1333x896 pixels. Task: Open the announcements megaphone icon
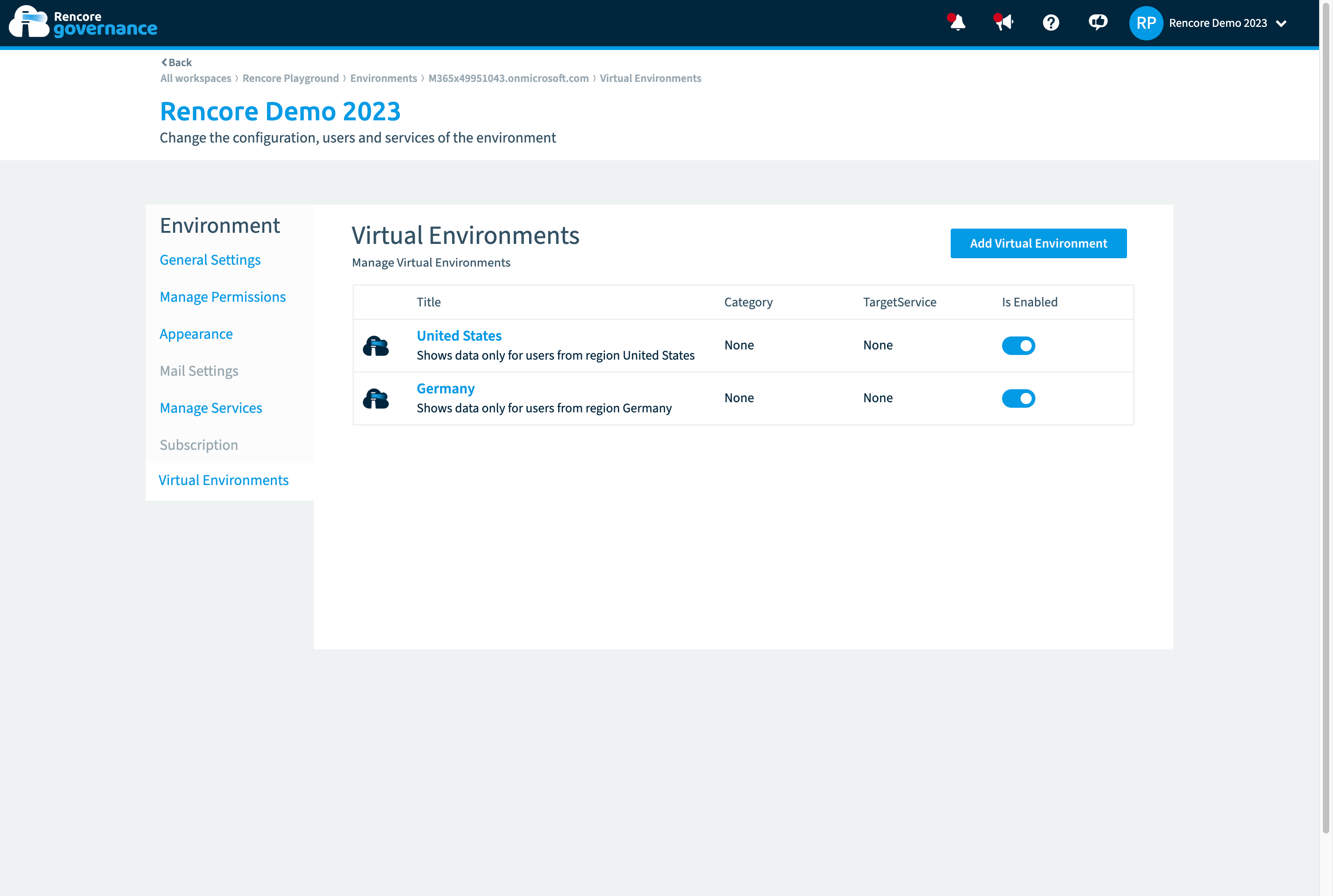(x=1003, y=22)
